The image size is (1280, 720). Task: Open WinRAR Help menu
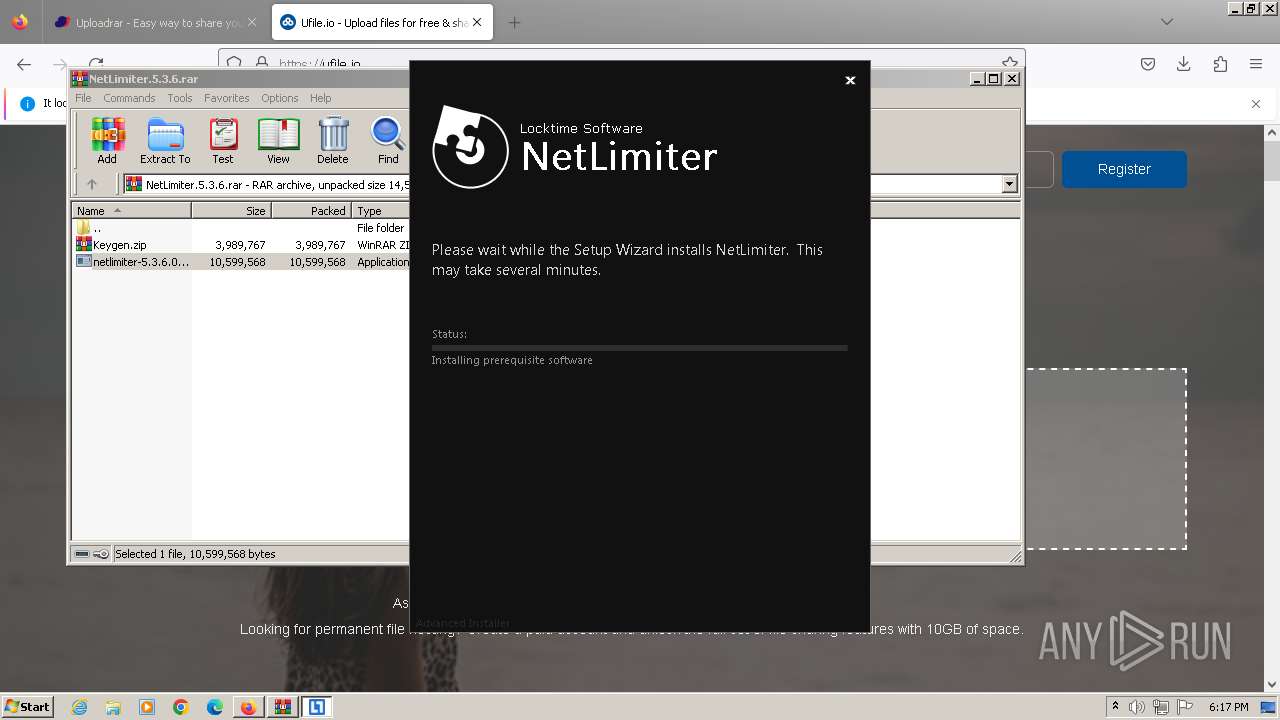[320, 98]
